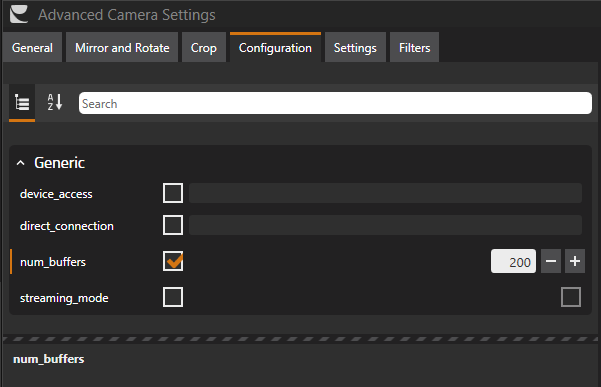Image resolution: width=601 pixels, height=387 pixels.
Task: Click the Advanced Camera Settings title
Action: coord(126,15)
